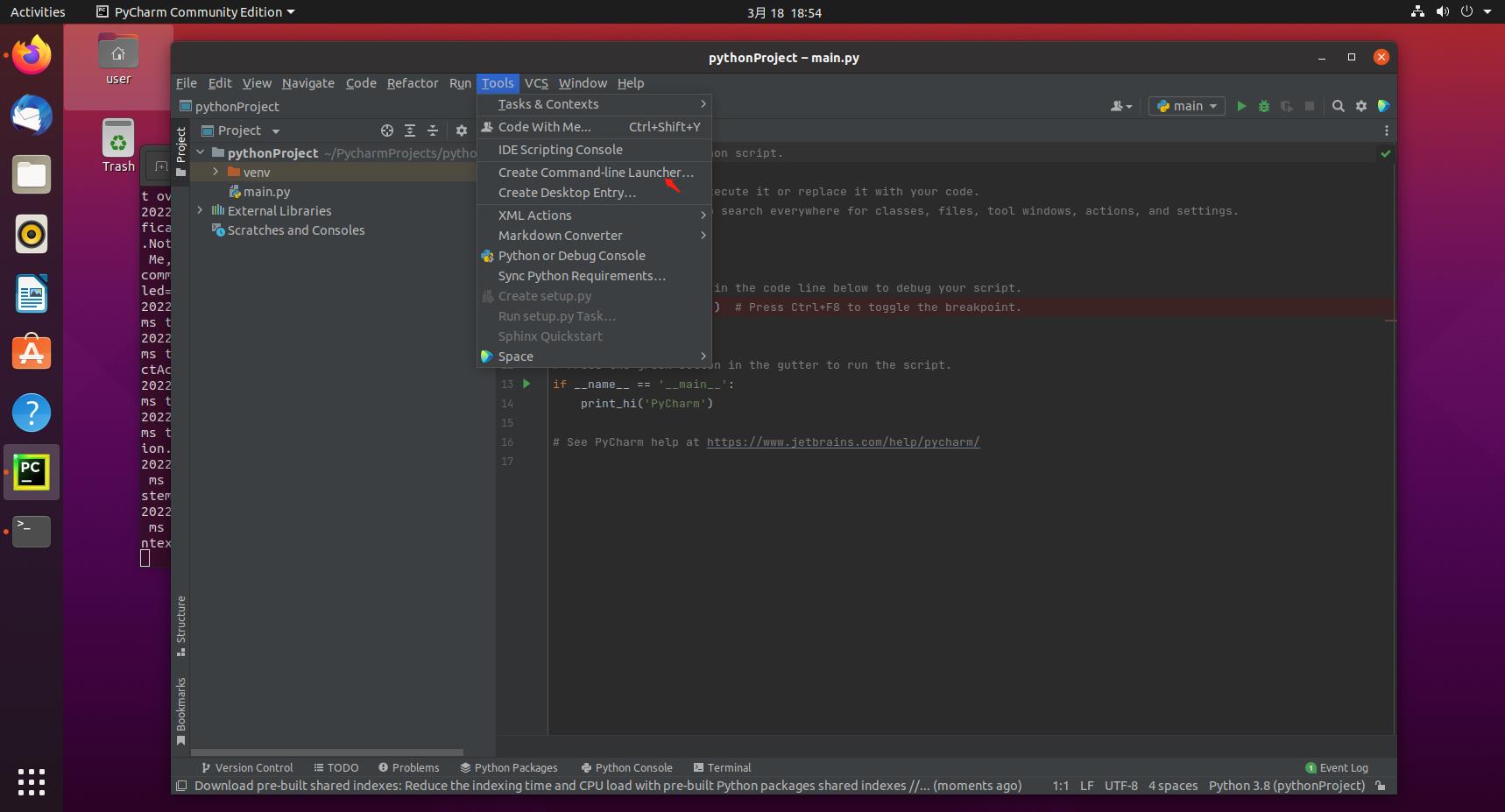Open Code With Me user dropdown icon
This screenshot has width=1505, height=812.
pos(1121,106)
